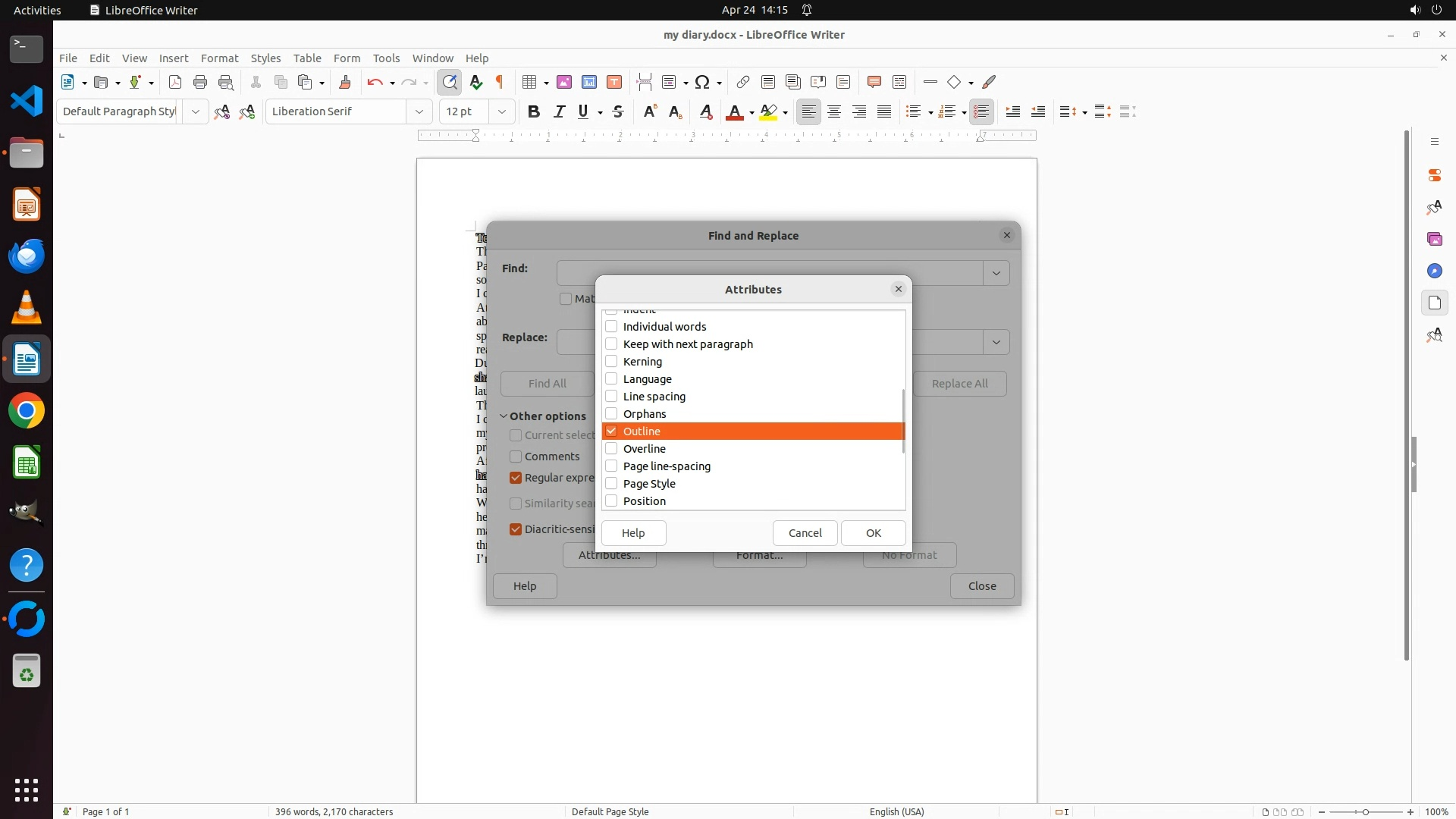The image size is (1456, 819).
Task: Open the sidebar Navigator icon
Action: coord(1434,271)
